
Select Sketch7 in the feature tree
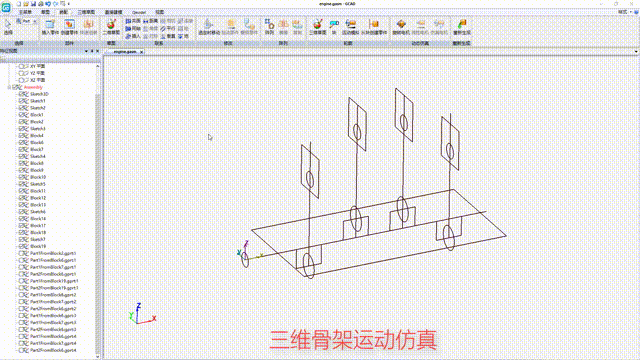(38, 239)
